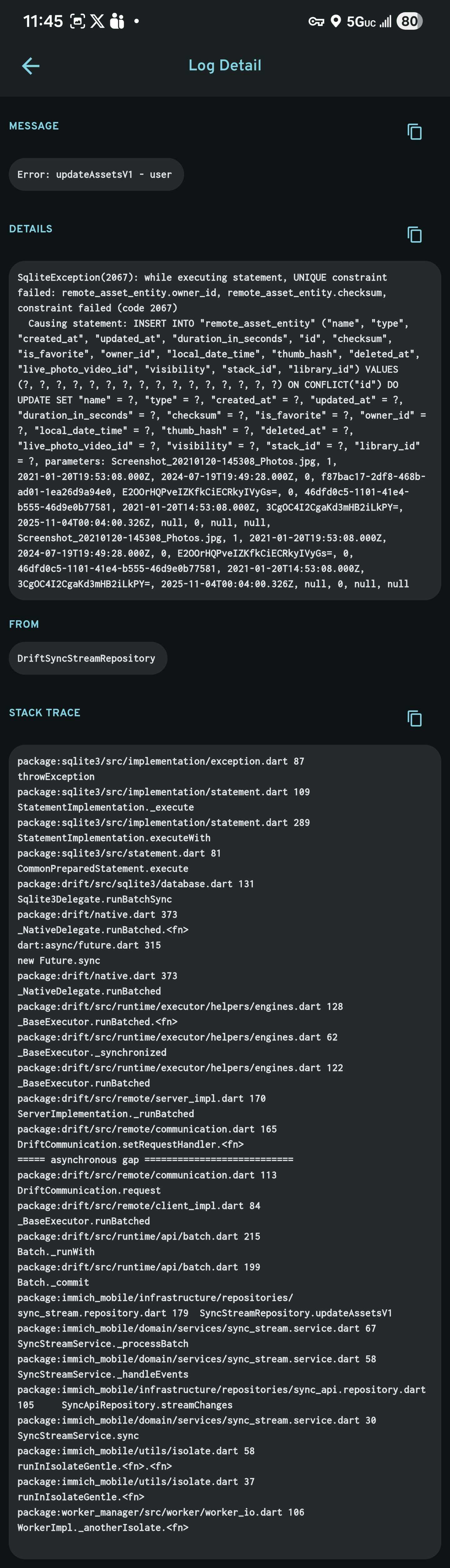Tap the DriftSyncStreamRepository source chip
Viewport: 450px width, 1568px height.
coord(87,658)
